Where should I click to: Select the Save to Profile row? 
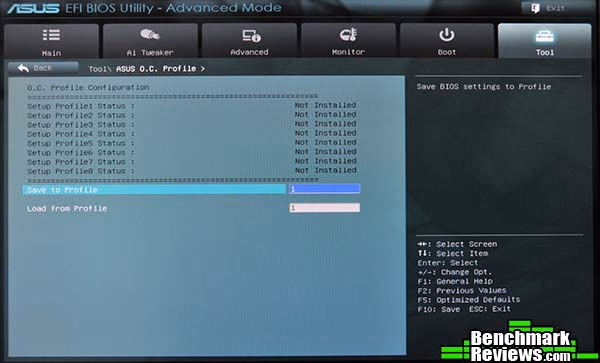coord(154,189)
